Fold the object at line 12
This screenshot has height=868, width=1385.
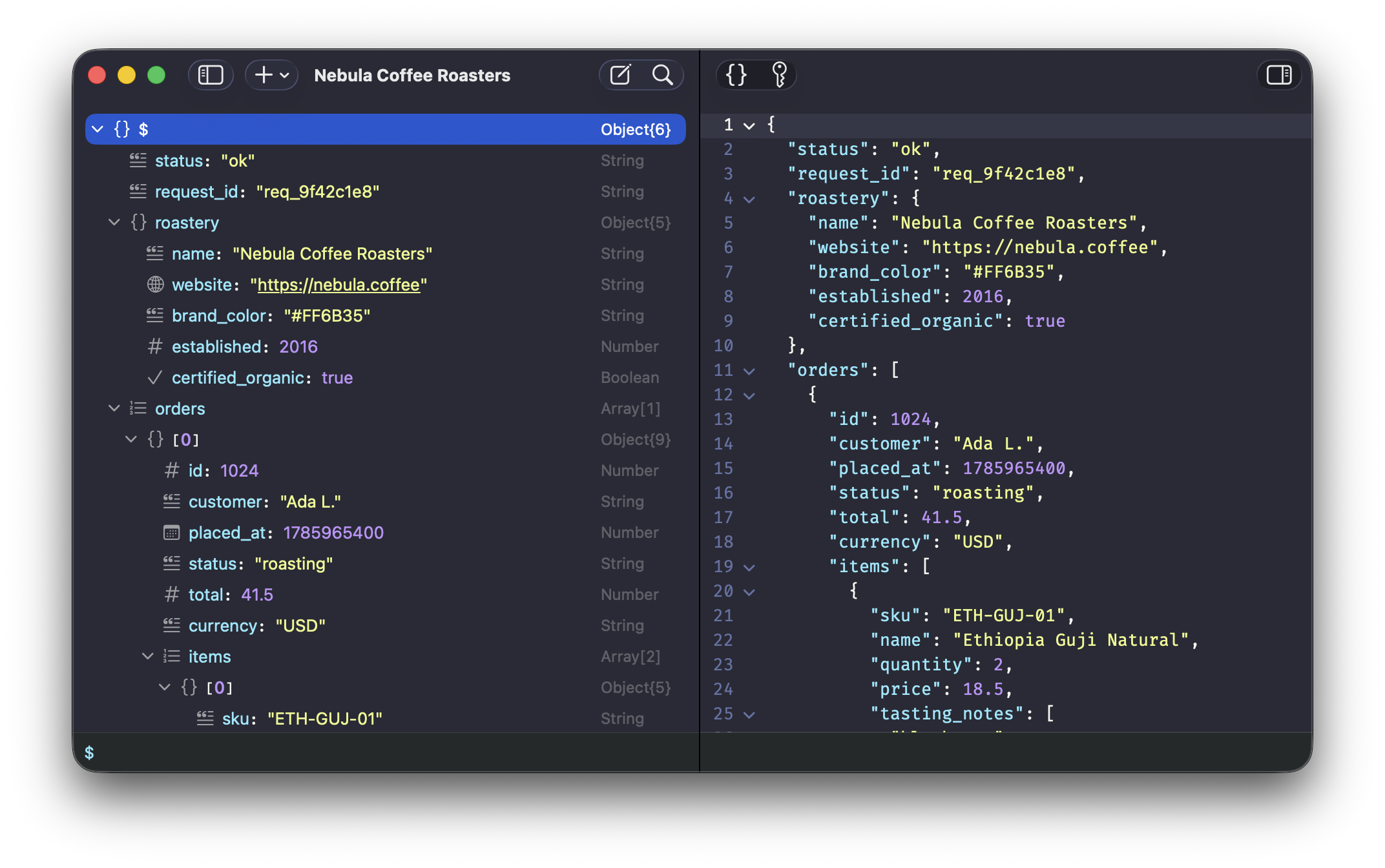[x=749, y=395]
